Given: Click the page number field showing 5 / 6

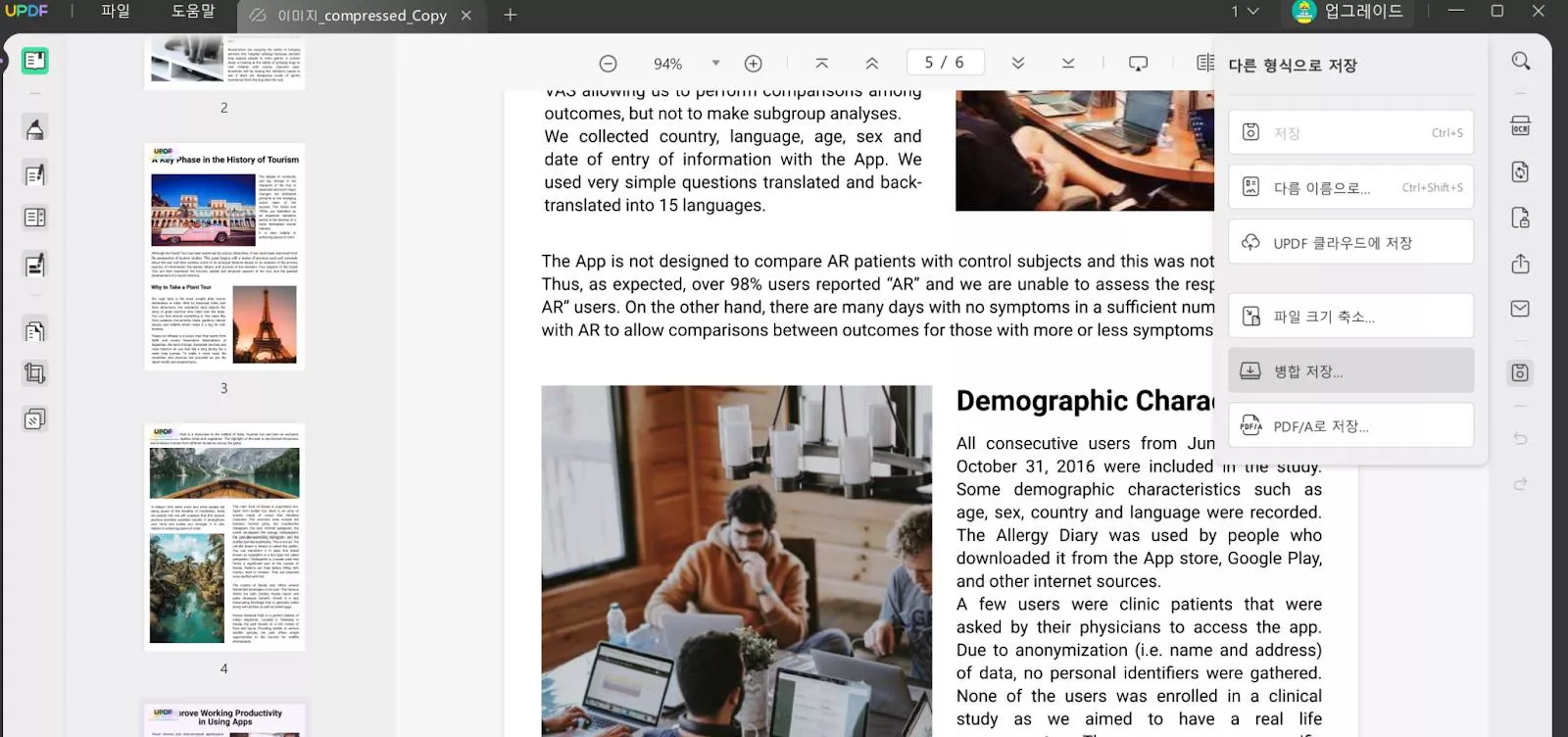Looking at the screenshot, I should tap(945, 63).
